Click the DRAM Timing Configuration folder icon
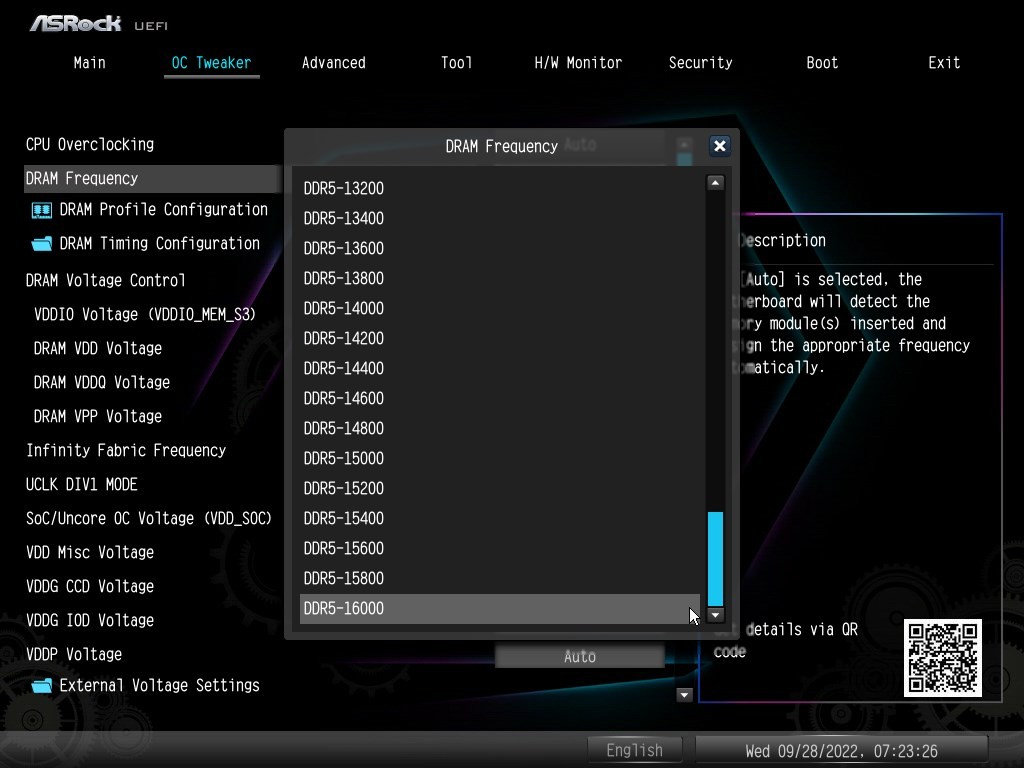The width and height of the screenshot is (1024, 768). (x=41, y=244)
